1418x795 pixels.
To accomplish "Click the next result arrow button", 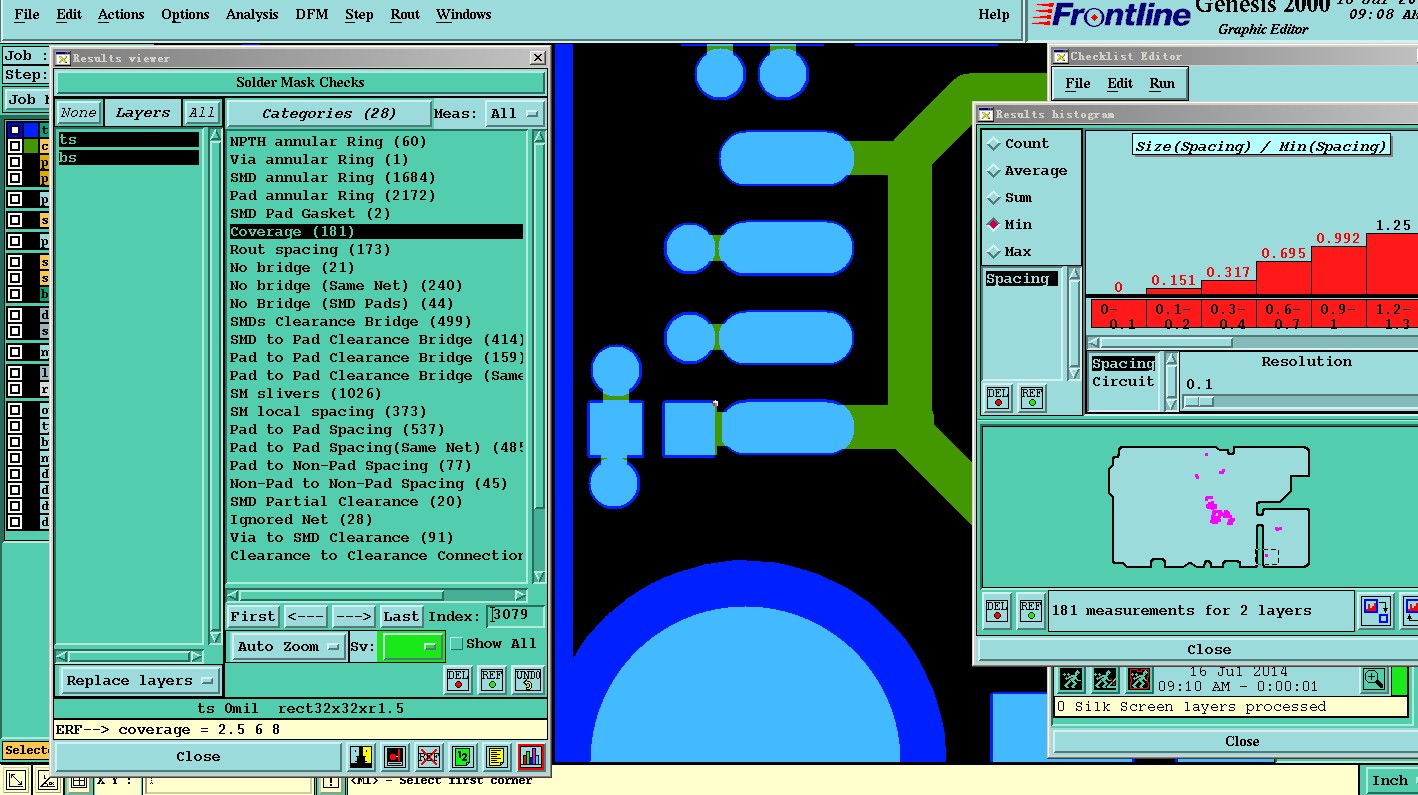I will click(353, 616).
